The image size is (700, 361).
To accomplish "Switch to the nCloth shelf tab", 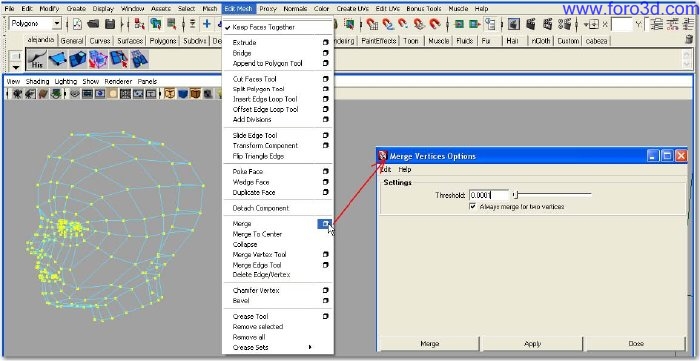I will tap(541, 41).
